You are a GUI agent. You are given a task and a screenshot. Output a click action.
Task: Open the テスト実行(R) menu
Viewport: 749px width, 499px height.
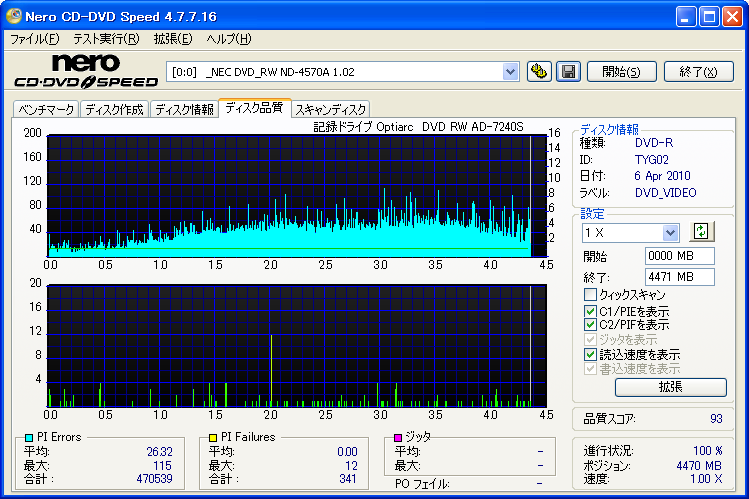point(106,39)
